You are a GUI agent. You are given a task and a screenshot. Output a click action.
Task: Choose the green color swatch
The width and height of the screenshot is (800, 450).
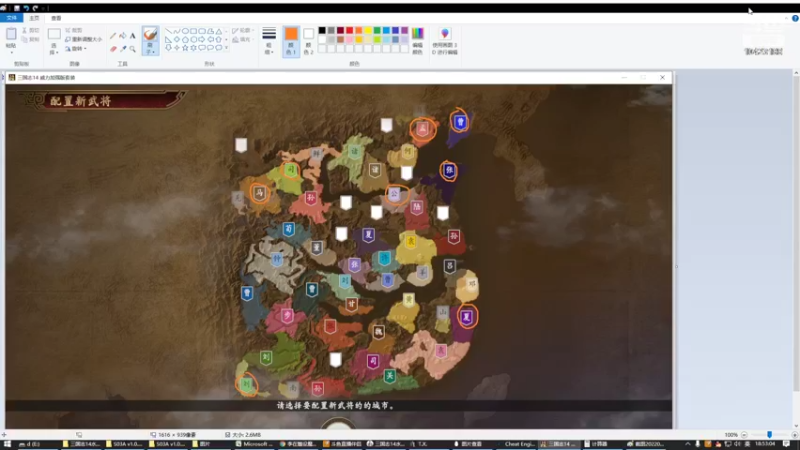coord(377,31)
